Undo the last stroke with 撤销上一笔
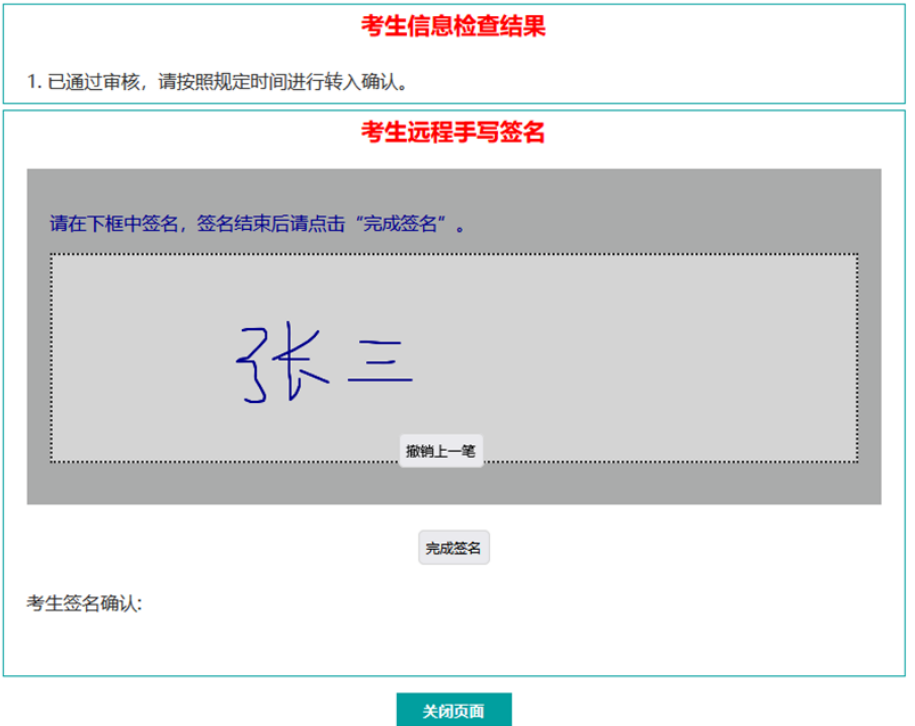This screenshot has height=726, width=915. click(x=440, y=451)
